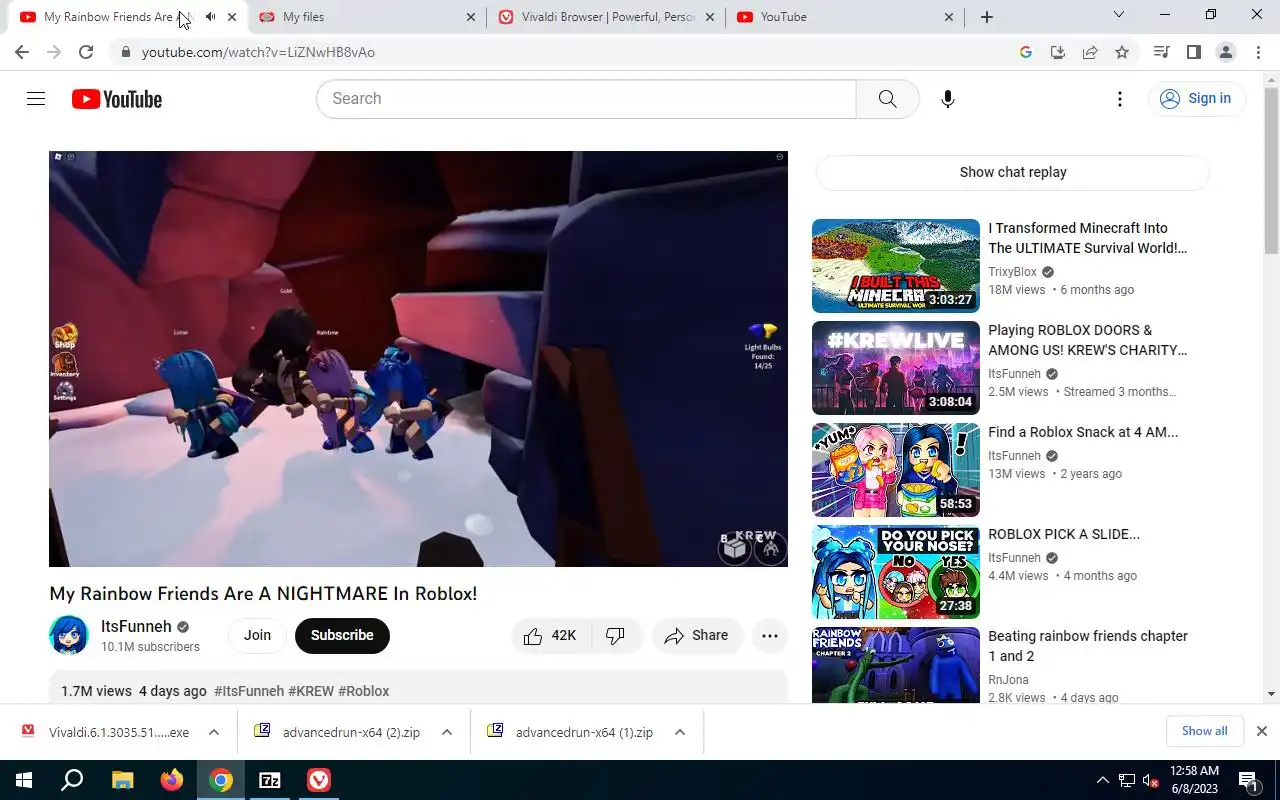Open Chrome three-dot menu
The width and height of the screenshot is (1280, 800).
pyautogui.click(x=1259, y=52)
